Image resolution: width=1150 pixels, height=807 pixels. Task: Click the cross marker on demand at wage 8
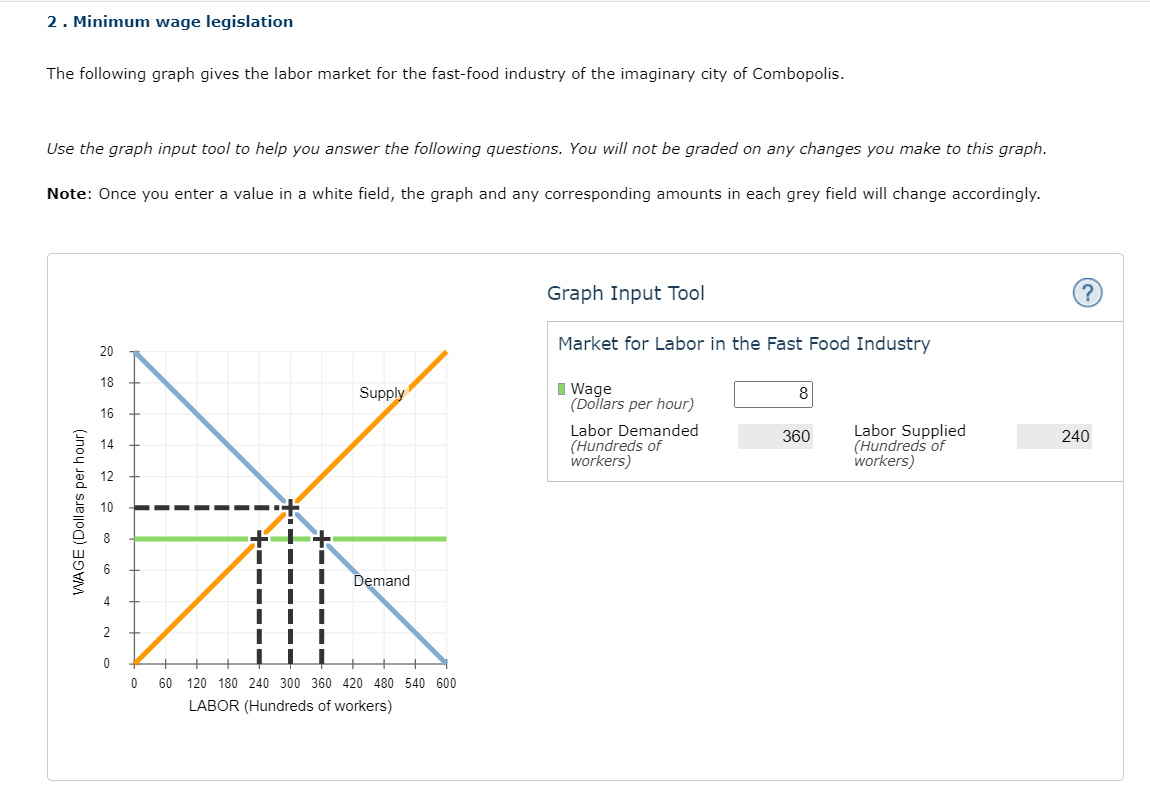coord(321,538)
